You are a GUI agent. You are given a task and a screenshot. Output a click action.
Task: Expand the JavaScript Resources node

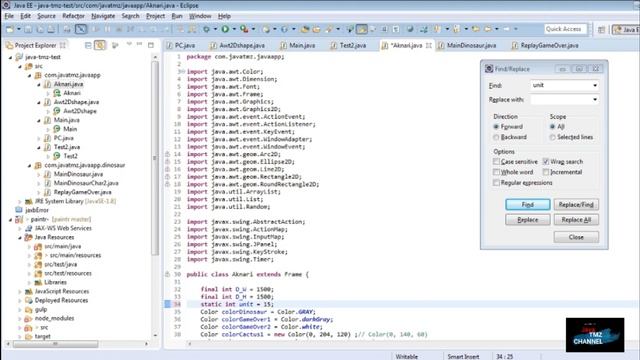20,291
